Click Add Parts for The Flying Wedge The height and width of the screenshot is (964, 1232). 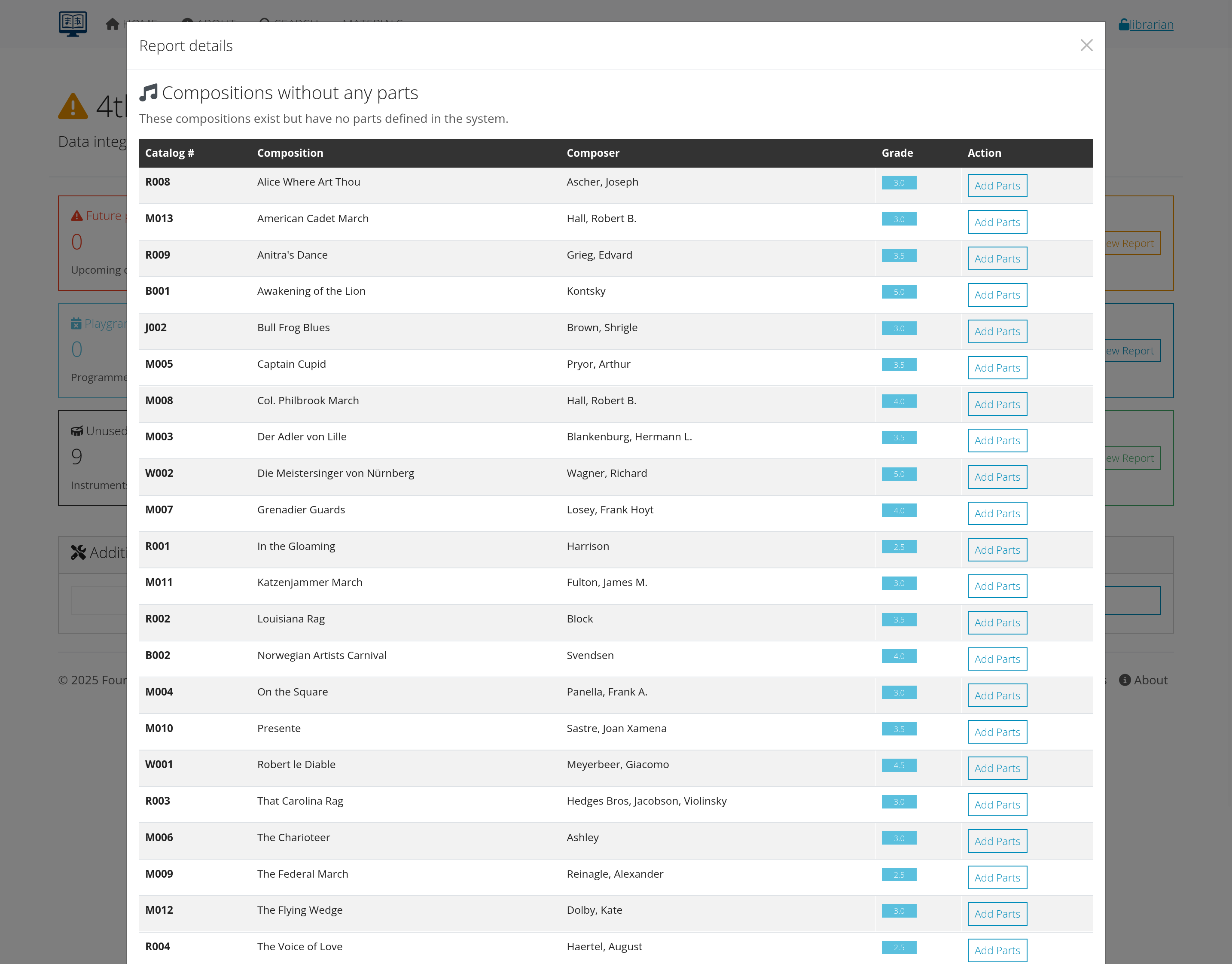997,913
